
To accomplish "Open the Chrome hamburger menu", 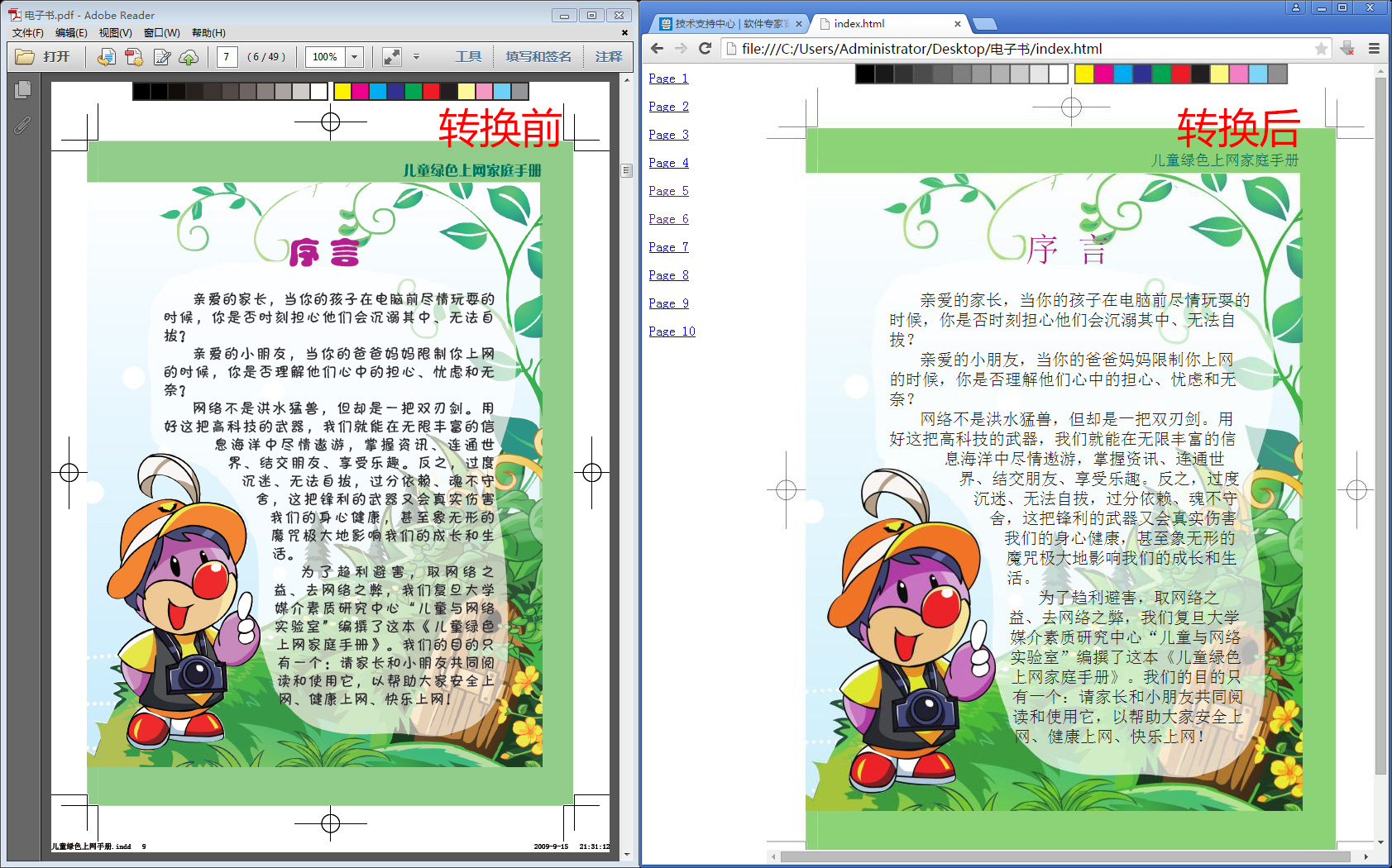I will tap(1374, 48).
